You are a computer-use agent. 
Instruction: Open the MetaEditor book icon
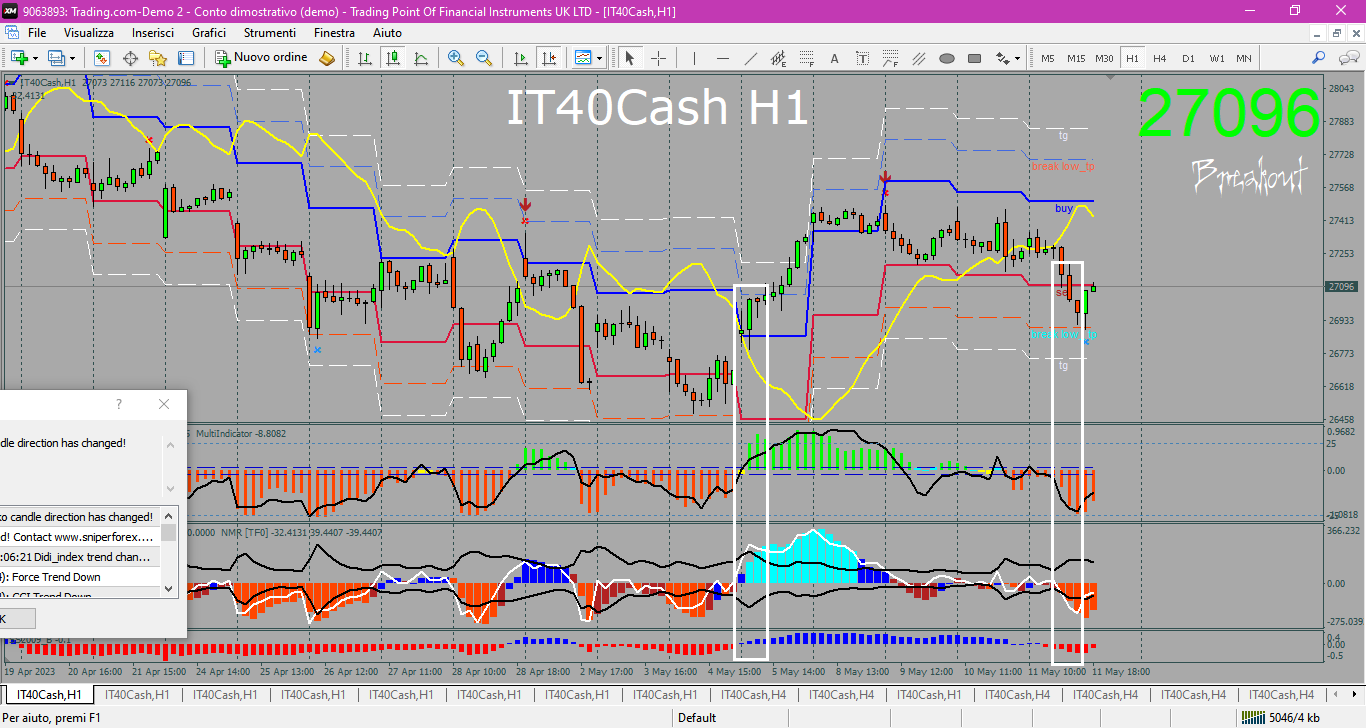coord(326,58)
